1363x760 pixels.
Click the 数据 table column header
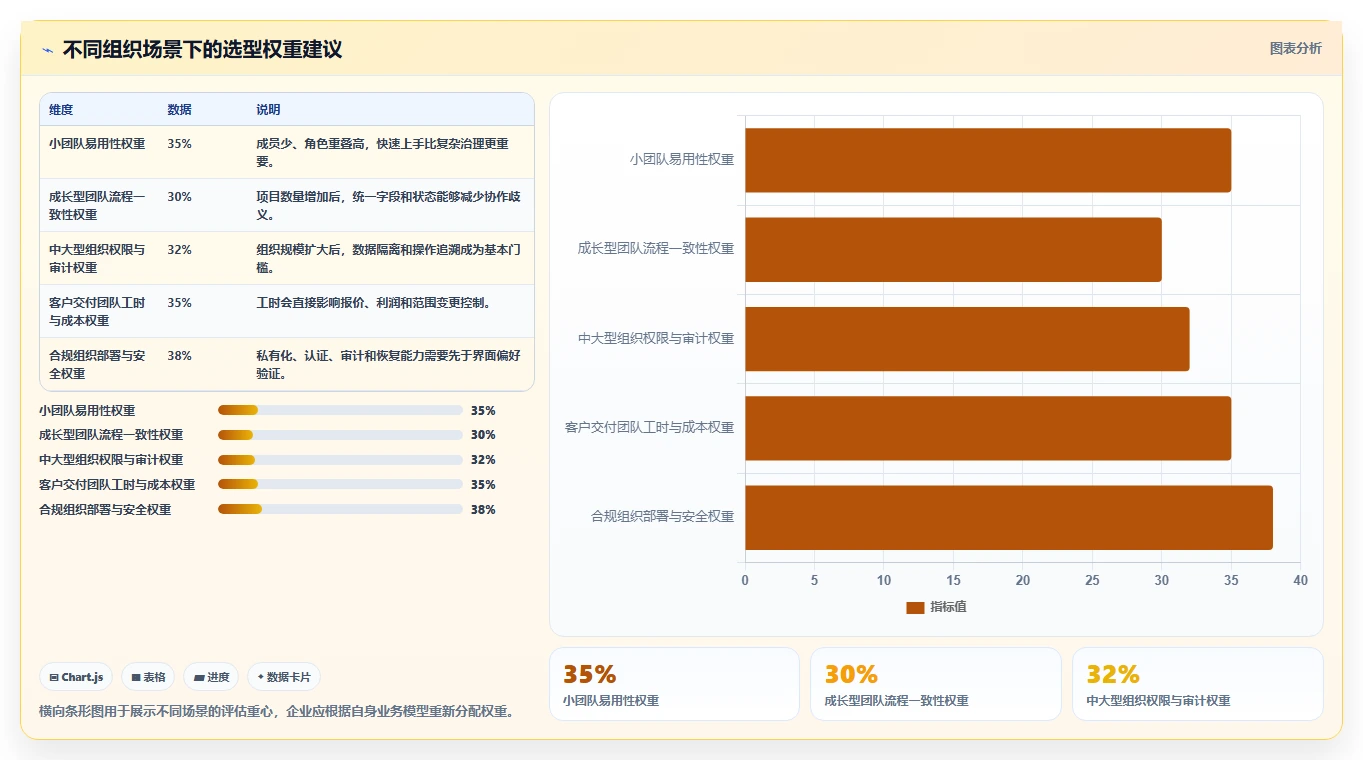pyautogui.click(x=180, y=110)
